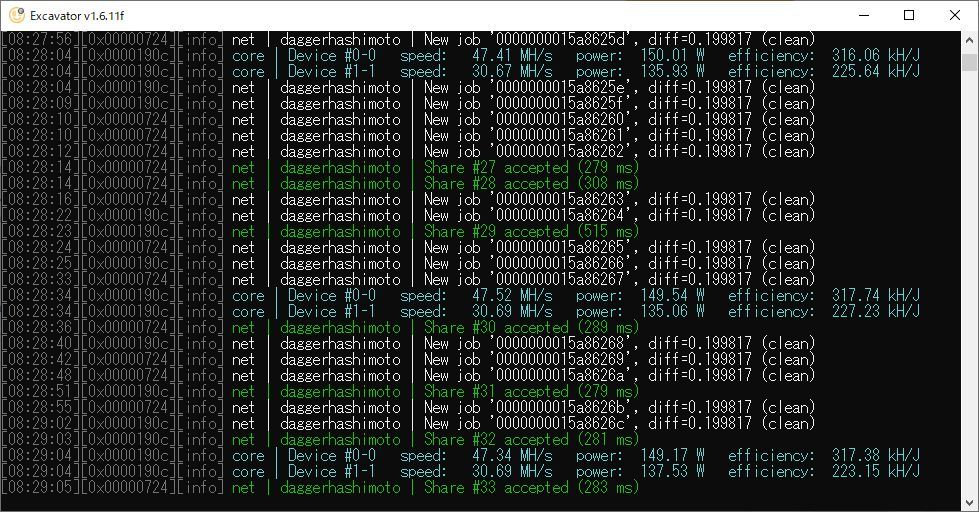Screen dimensions: 979x512
Task: Minimize the Excavator window
Action: 864,15
